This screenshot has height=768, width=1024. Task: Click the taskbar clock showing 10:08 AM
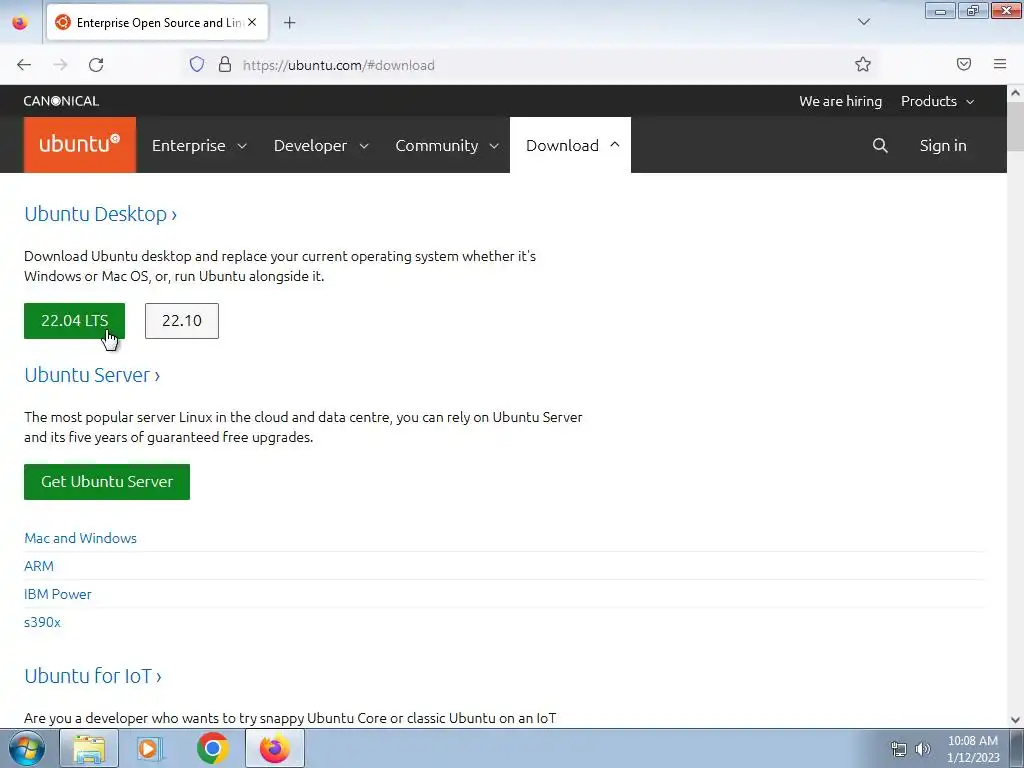[973, 749]
